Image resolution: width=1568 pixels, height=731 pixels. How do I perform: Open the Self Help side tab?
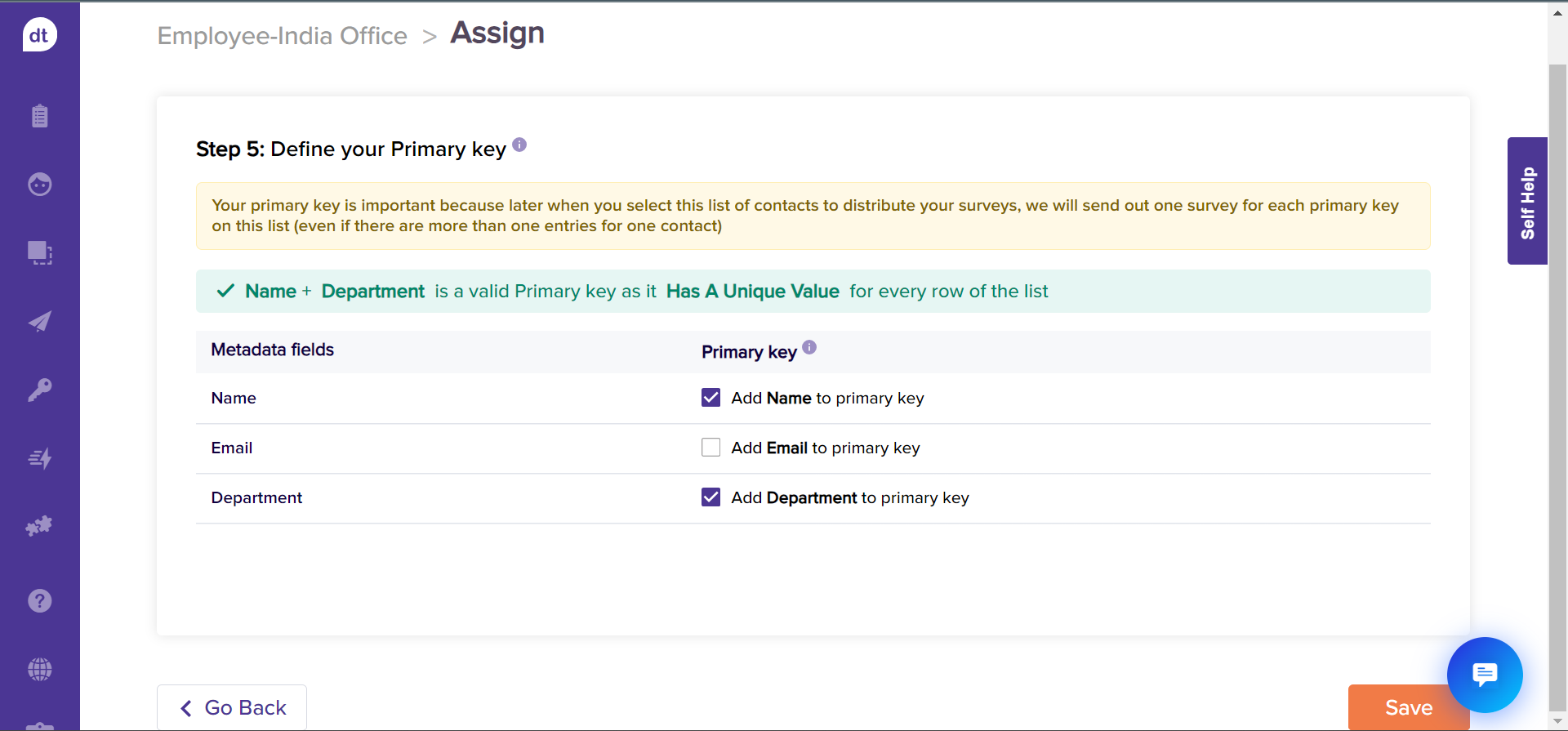[x=1527, y=201]
